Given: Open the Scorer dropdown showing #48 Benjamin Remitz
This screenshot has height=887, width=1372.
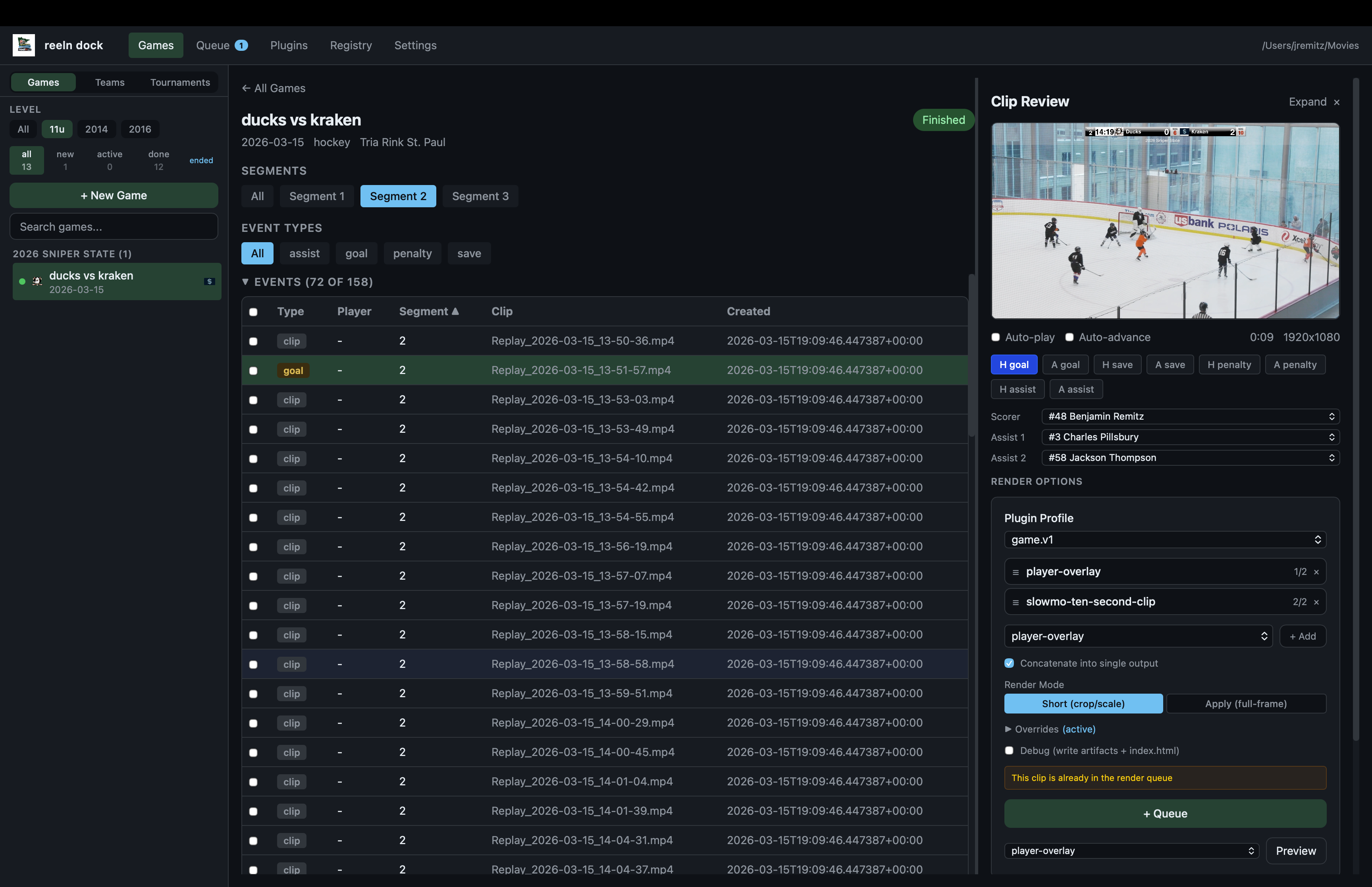Looking at the screenshot, I should (1189, 417).
